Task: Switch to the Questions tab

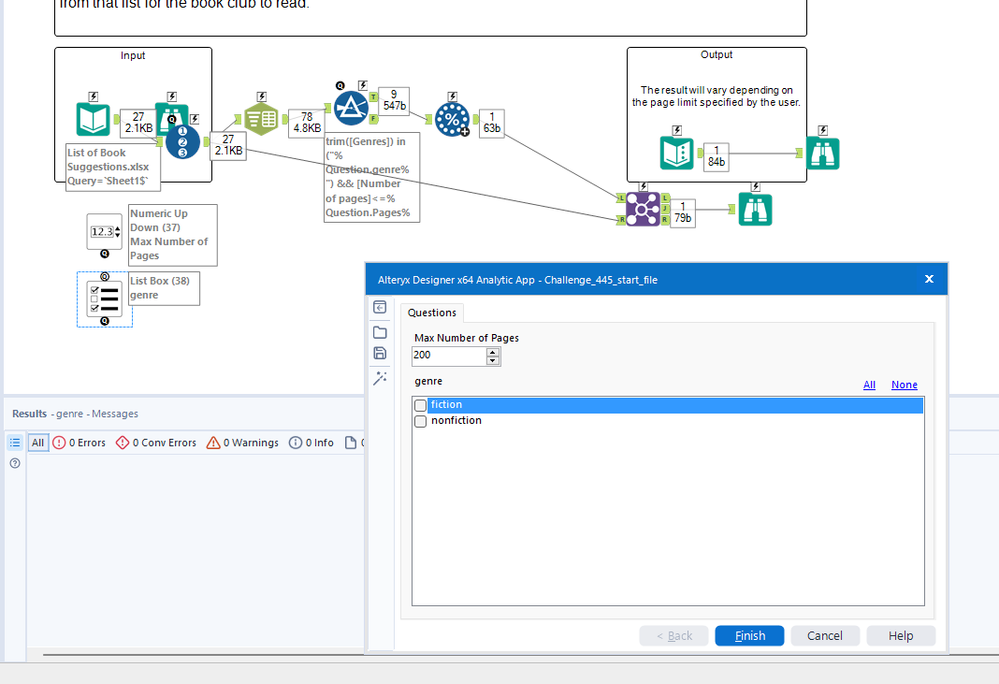Action: [432, 313]
